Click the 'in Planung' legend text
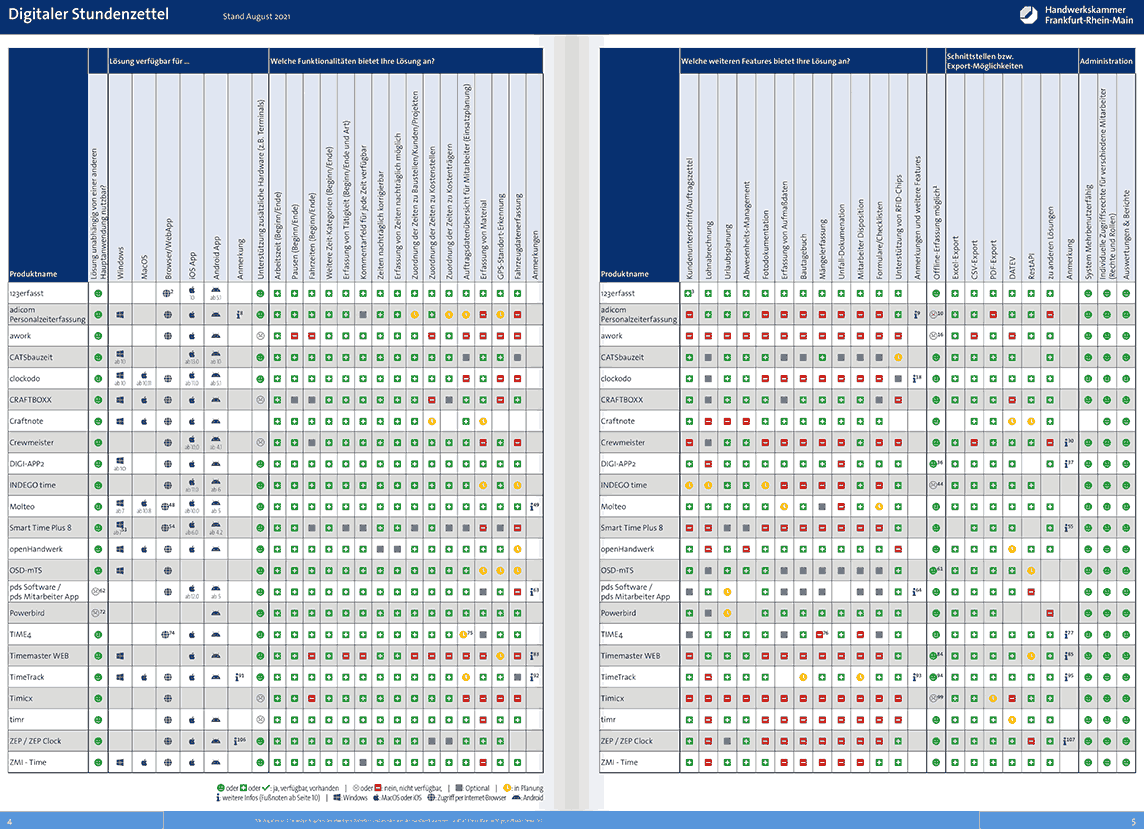This screenshot has height=829, width=1144. [527, 788]
